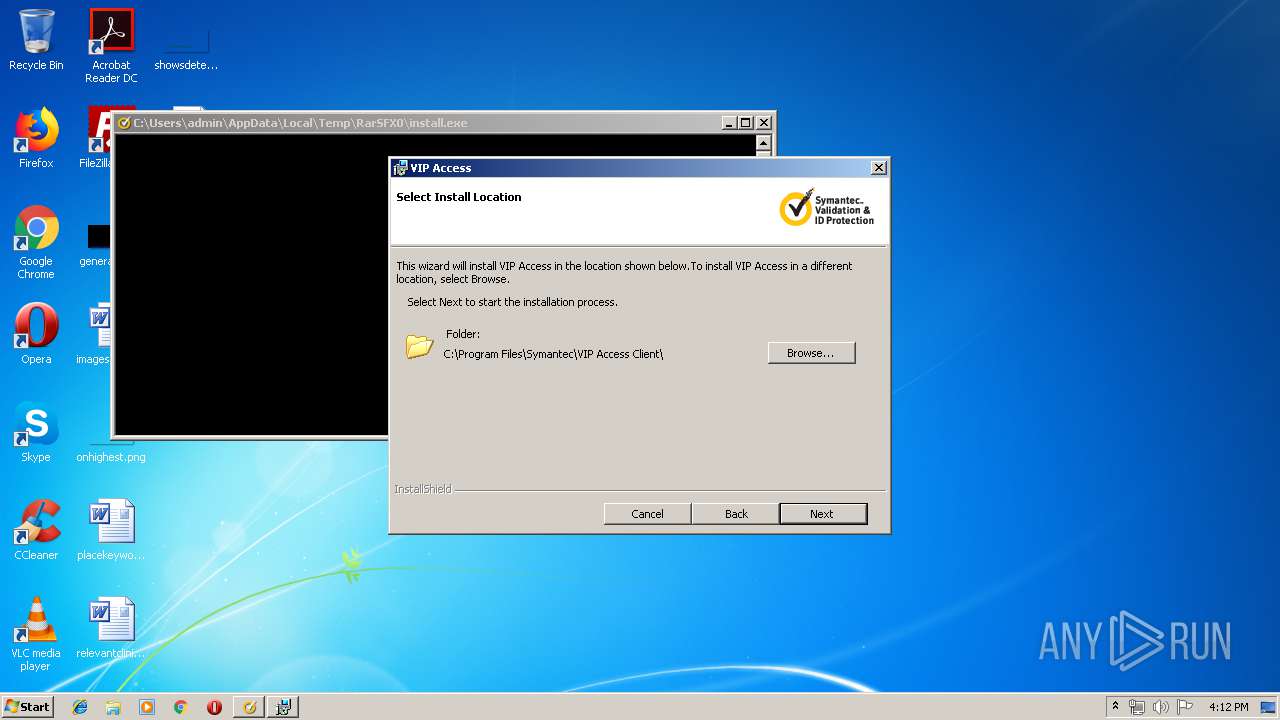This screenshot has width=1280, height=720.
Task: Open network status tray icon
Action: (1137, 707)
